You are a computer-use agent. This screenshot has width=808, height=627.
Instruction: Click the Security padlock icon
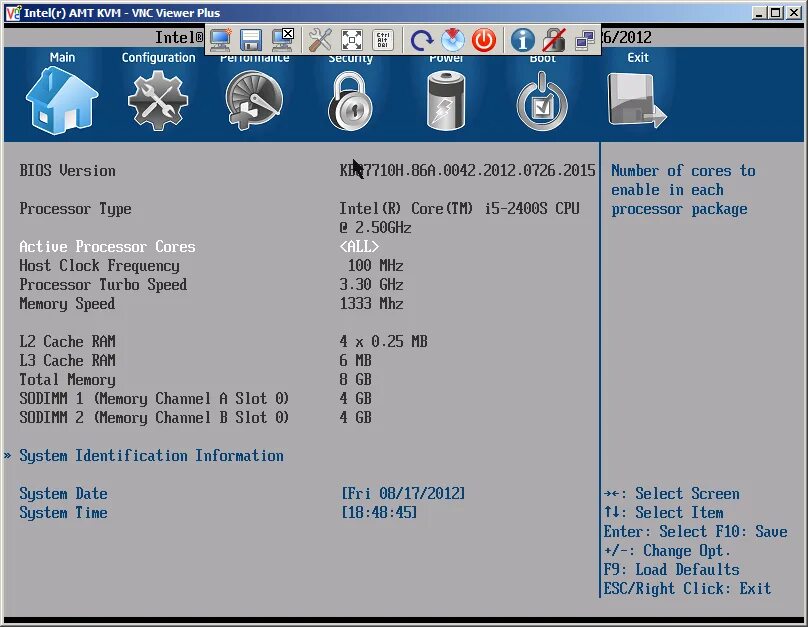[x=350, y=100]
